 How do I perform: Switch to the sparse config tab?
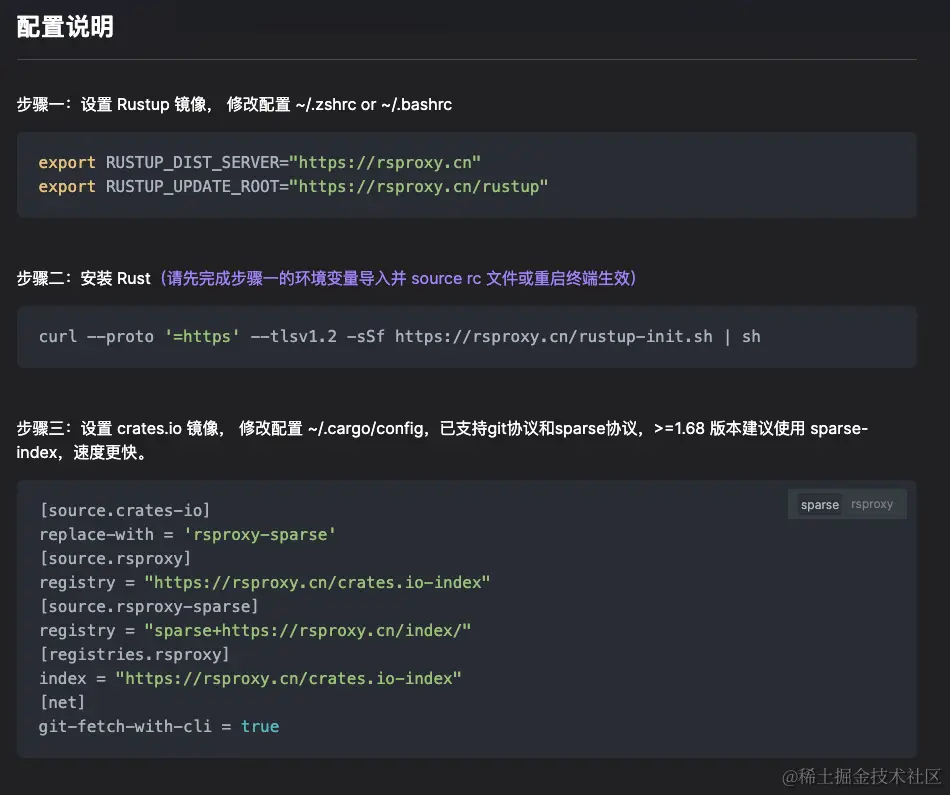pyautogui.click(x=819, y=505)
